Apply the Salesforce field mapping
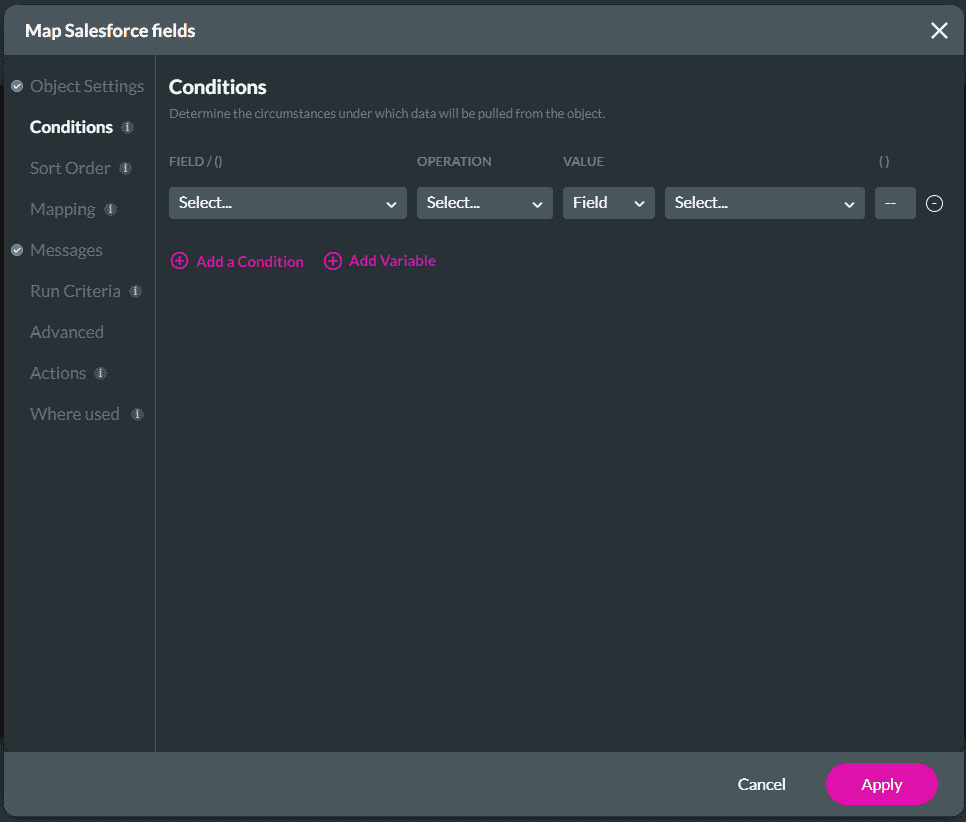The height and width of the screenshot is (822, 966). (x=881, y=784)
